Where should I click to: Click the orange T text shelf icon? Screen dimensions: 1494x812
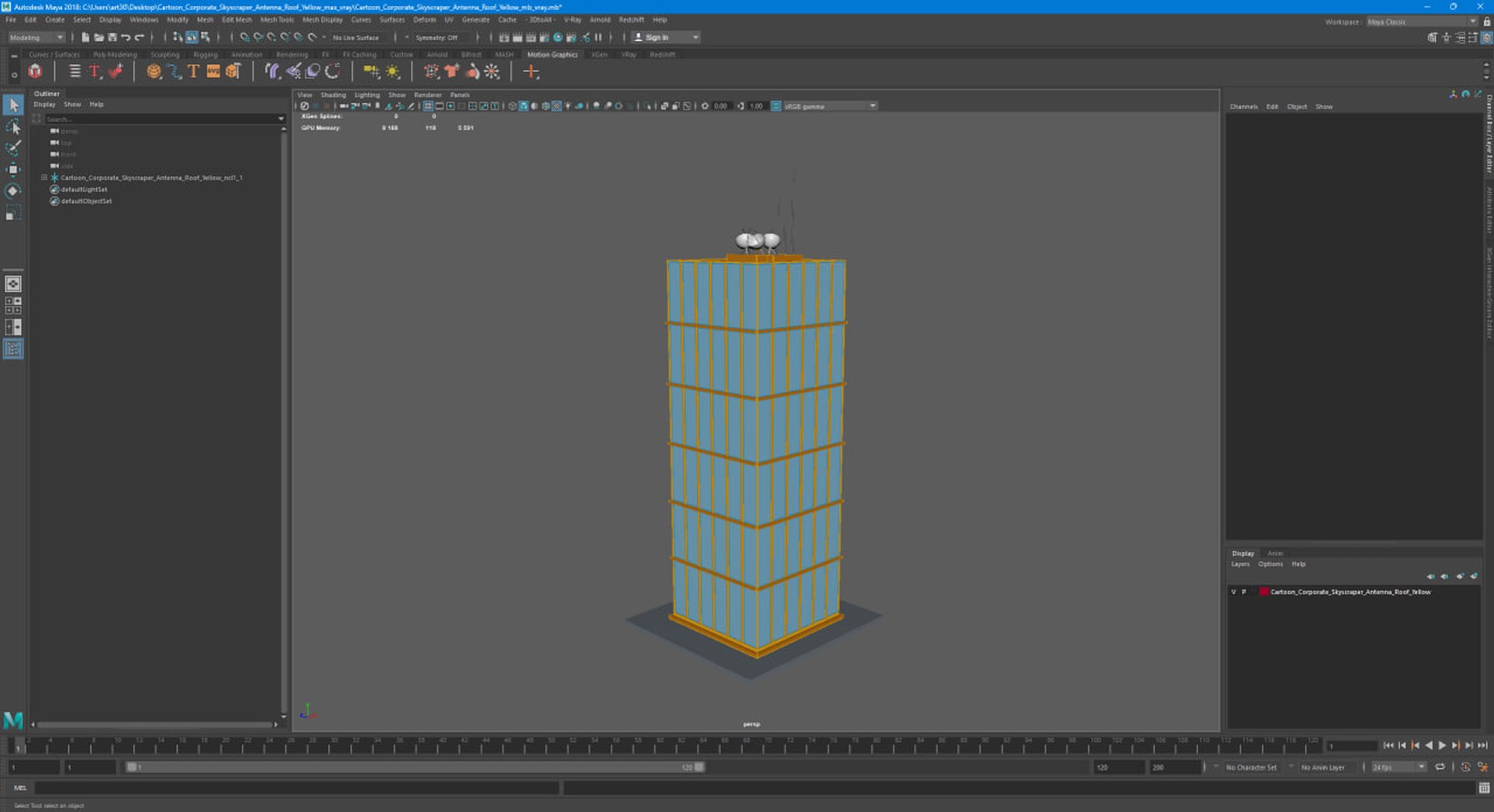point(194,72)
